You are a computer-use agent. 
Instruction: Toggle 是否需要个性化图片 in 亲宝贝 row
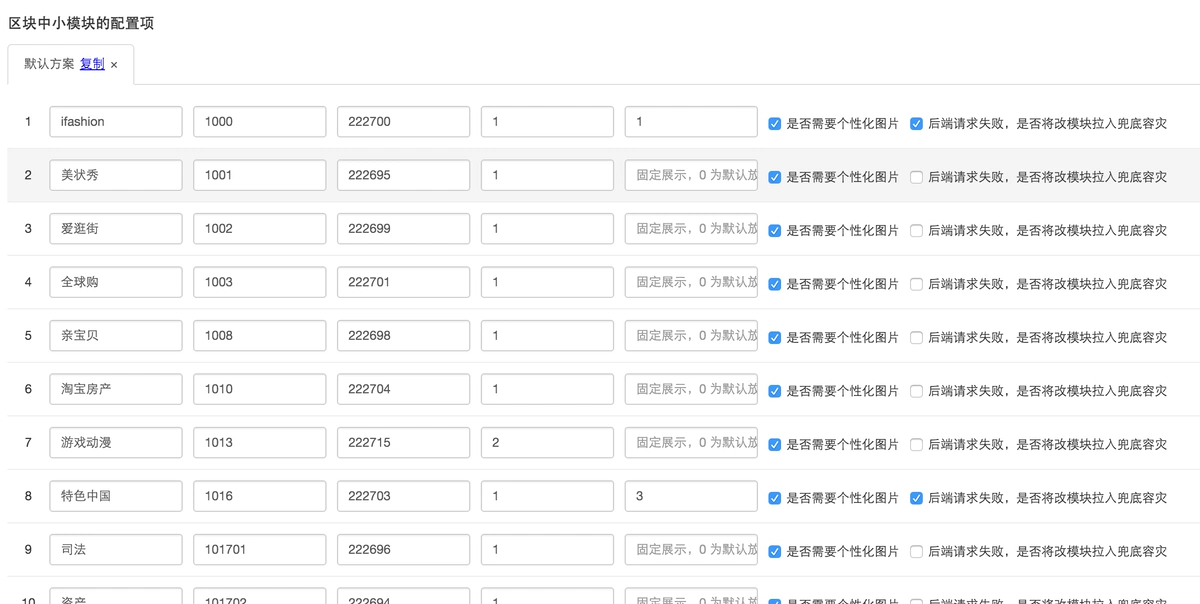[x=775, y=338]
